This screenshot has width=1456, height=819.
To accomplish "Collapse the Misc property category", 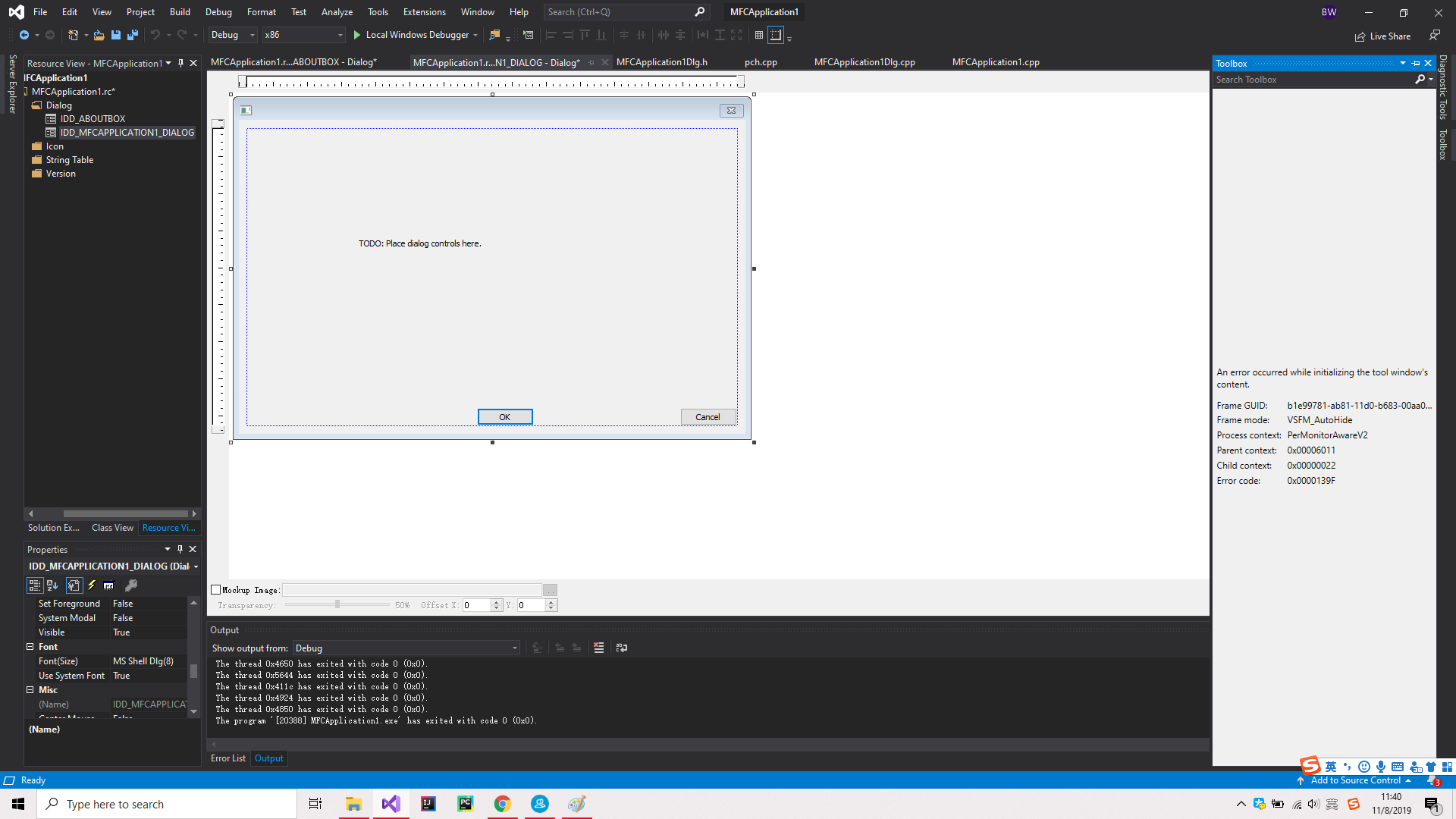I will click(x=30, y=690).
